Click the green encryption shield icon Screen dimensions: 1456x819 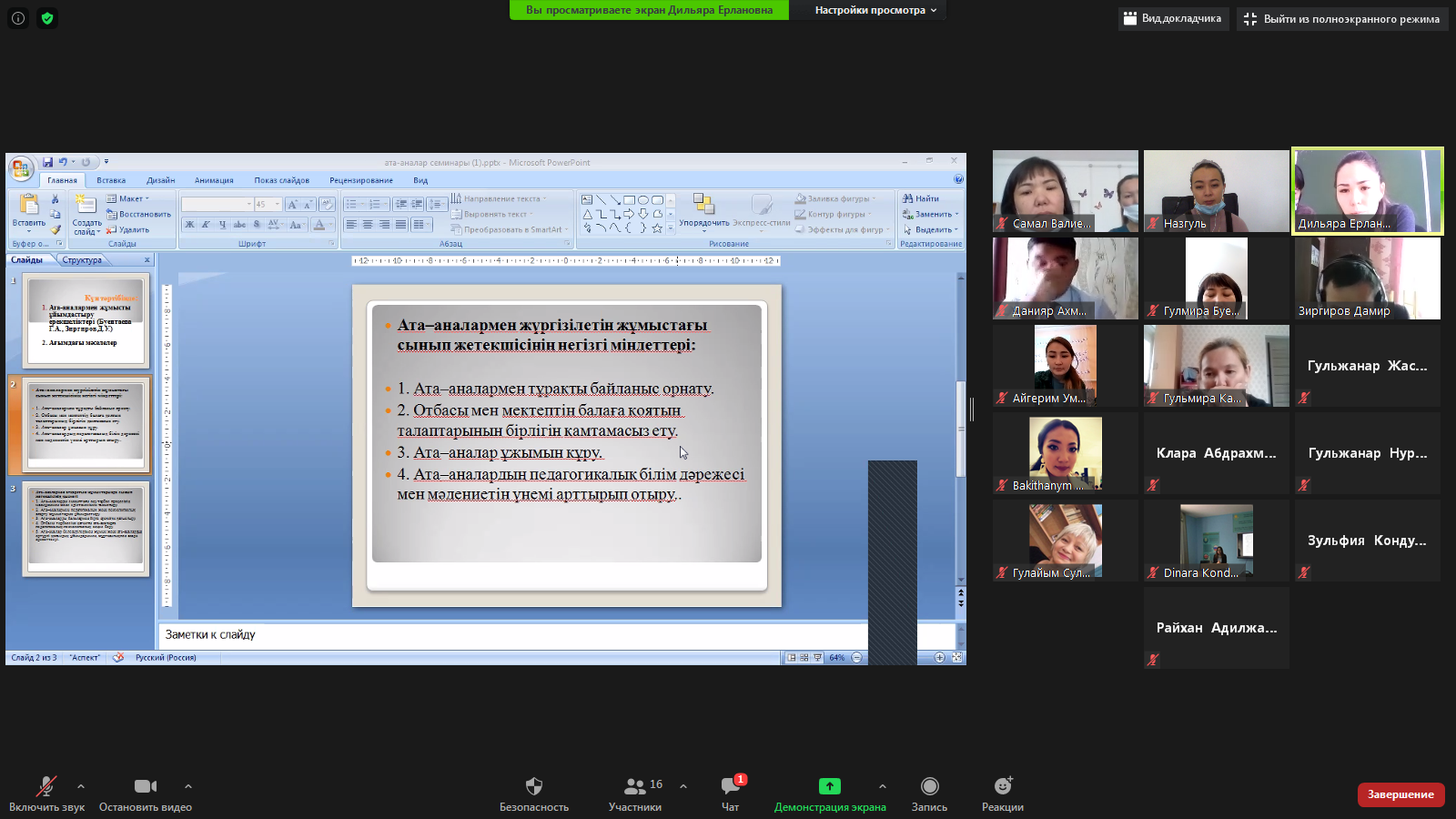[47, 18]
